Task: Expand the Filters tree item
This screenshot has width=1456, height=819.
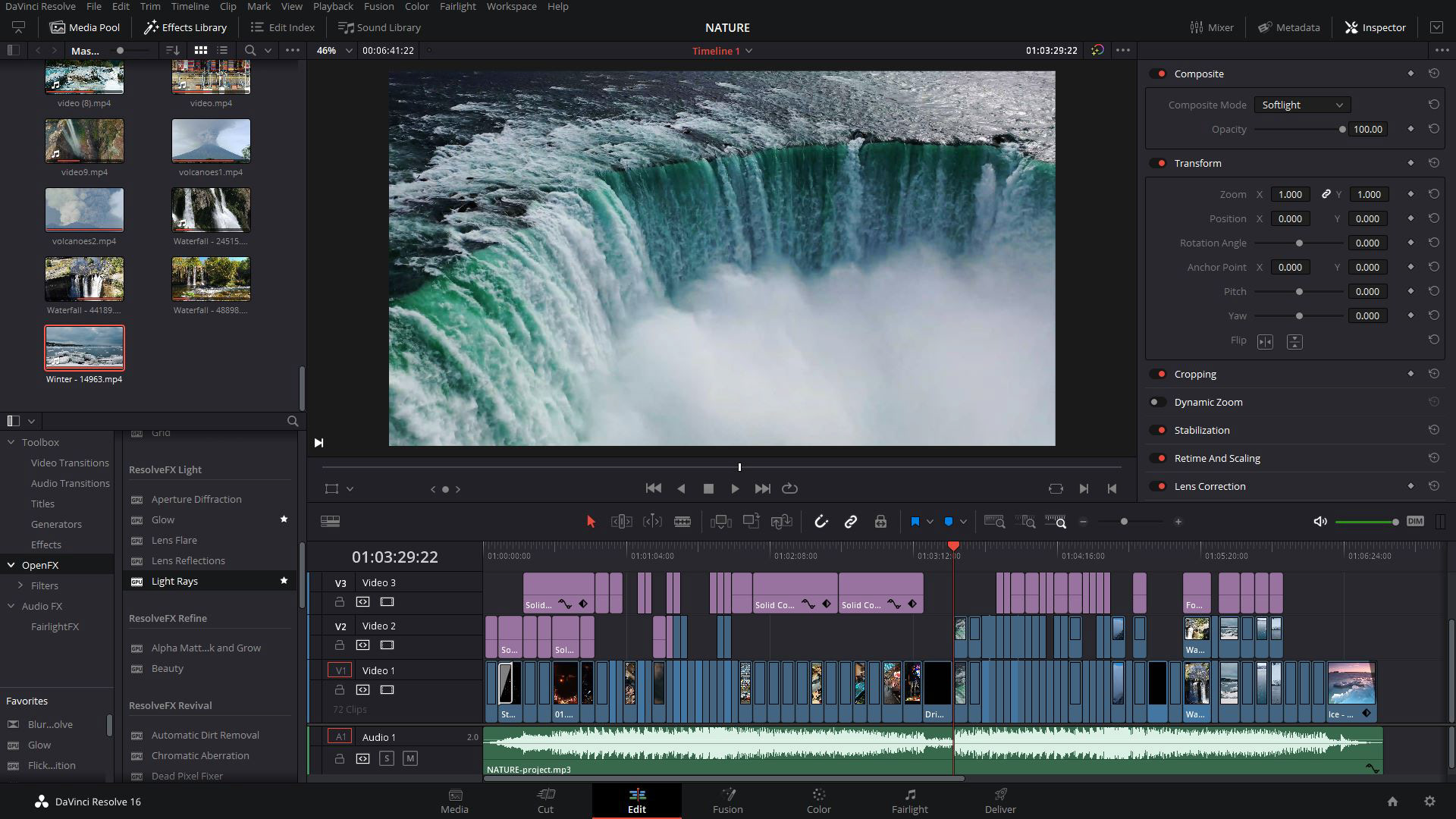Action: [x=20, y=585]
